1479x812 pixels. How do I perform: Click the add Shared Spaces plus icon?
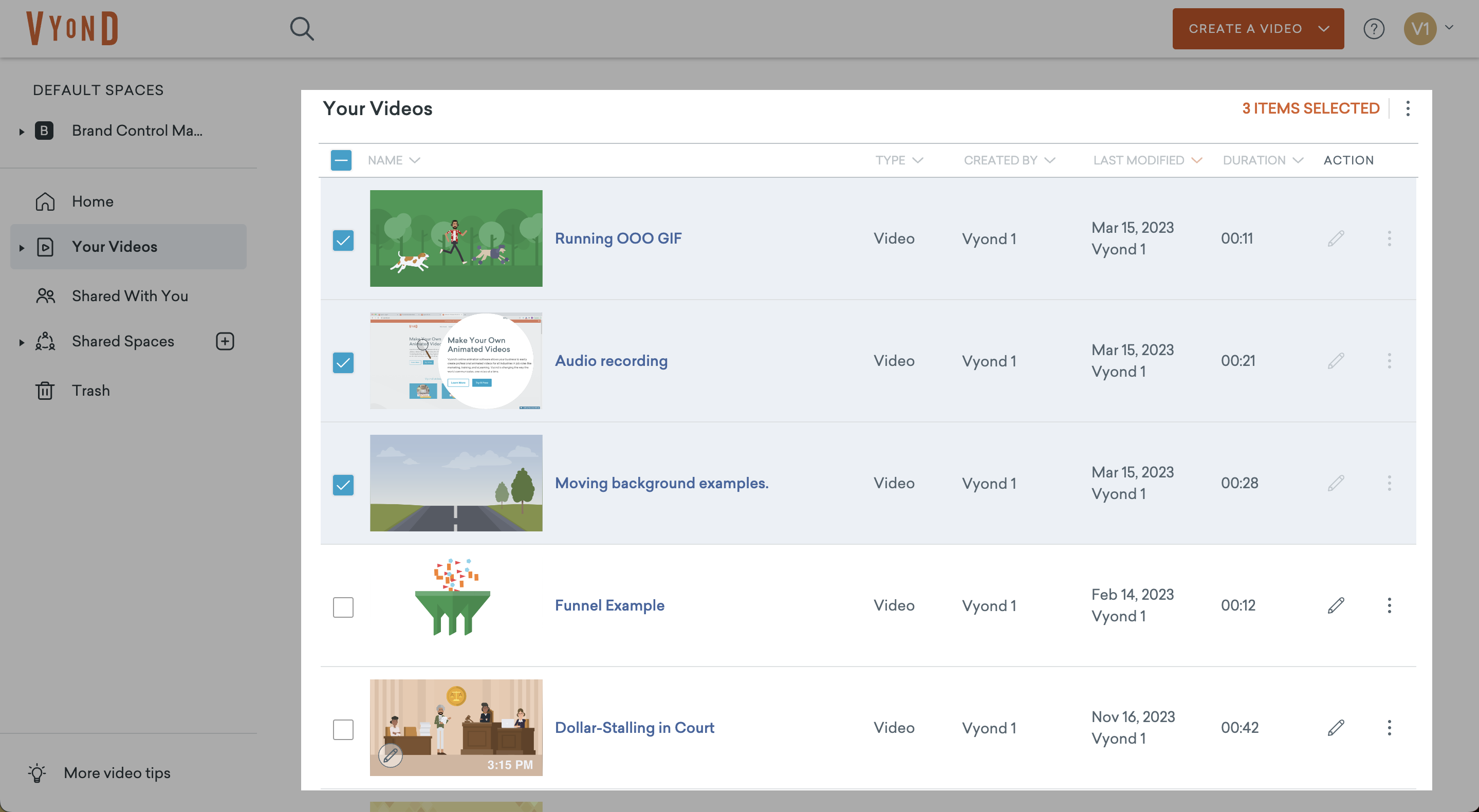(225, 341)
